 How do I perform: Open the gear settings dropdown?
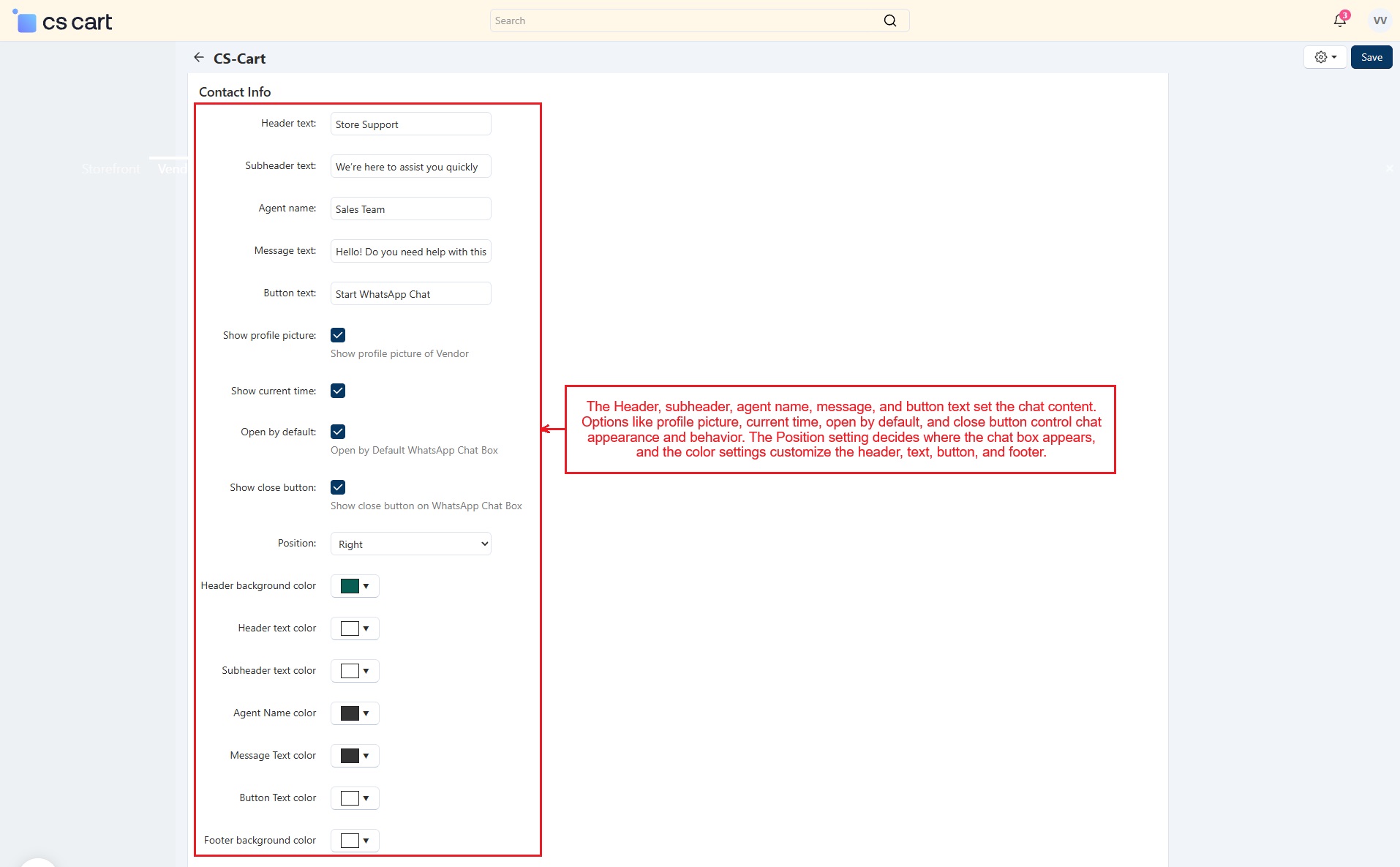point(1325,57)
